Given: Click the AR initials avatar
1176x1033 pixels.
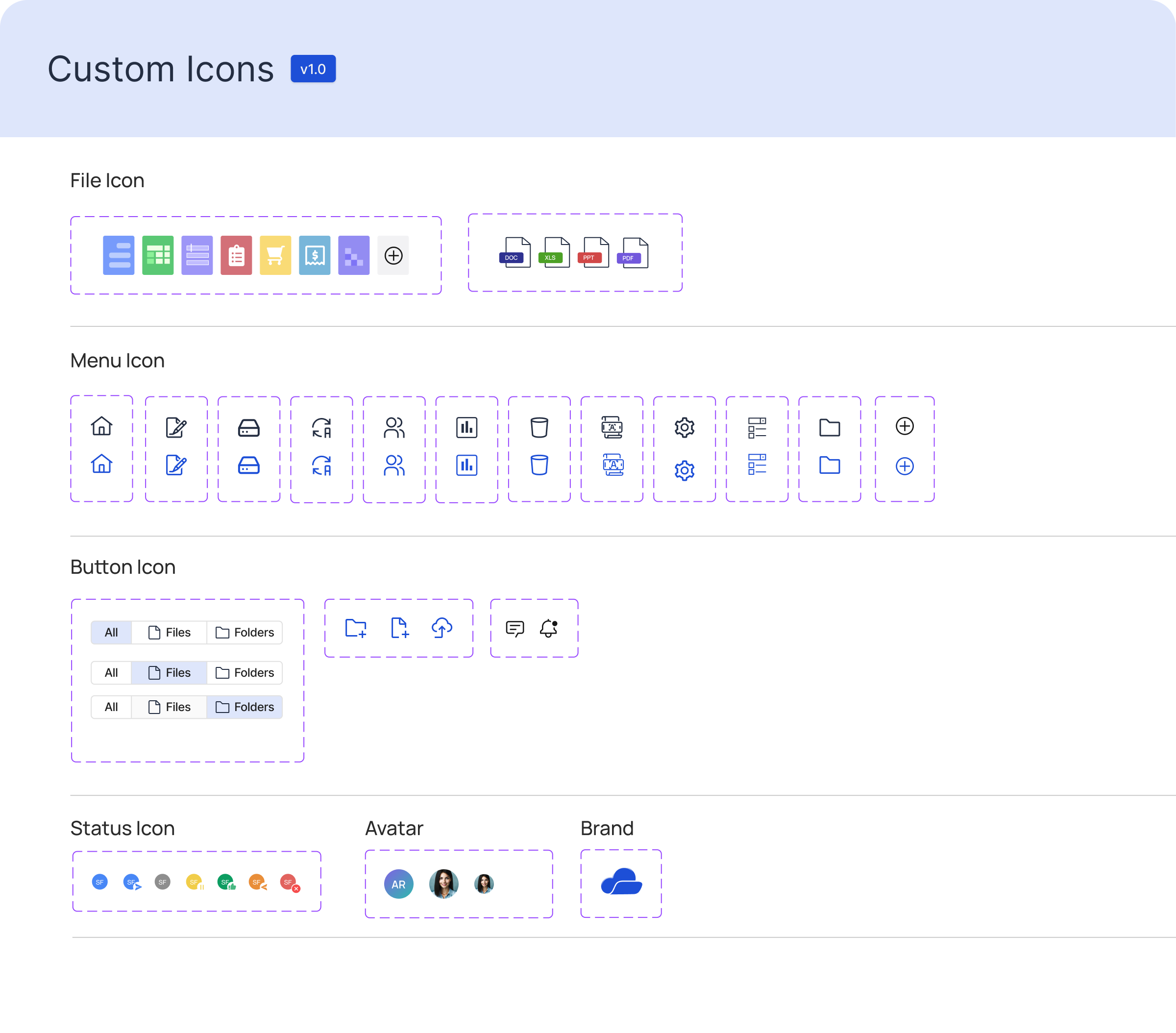Looking at the screenshot, I should pos(398,884).
